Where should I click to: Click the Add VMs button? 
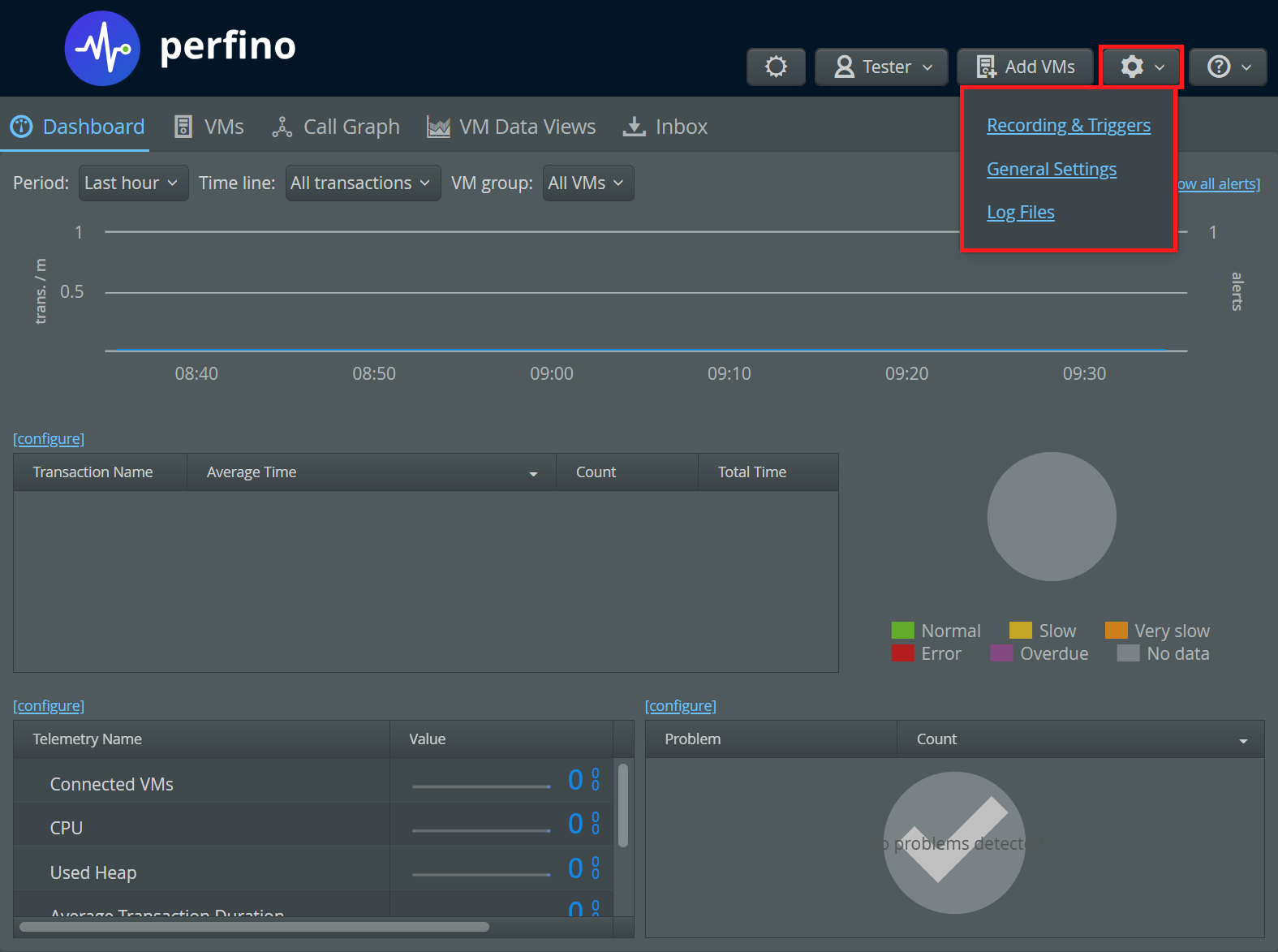pos(1026,67)
